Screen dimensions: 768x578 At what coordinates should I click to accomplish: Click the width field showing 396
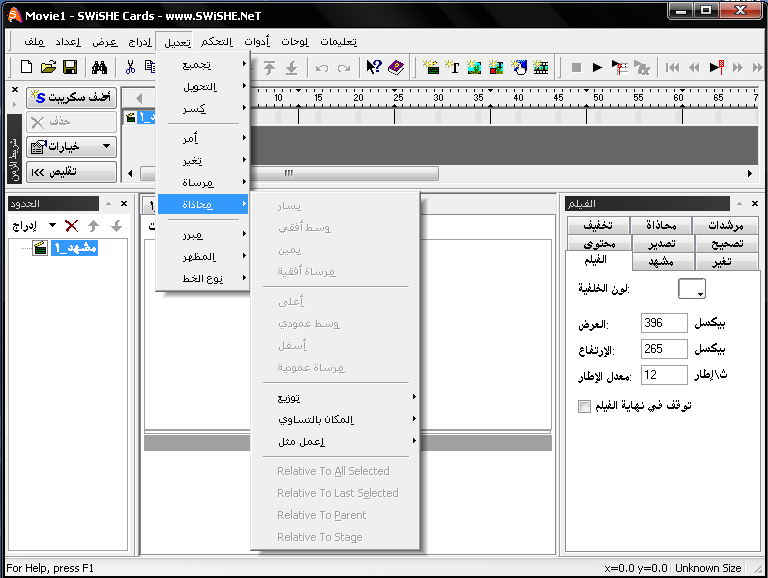point(664,323)
